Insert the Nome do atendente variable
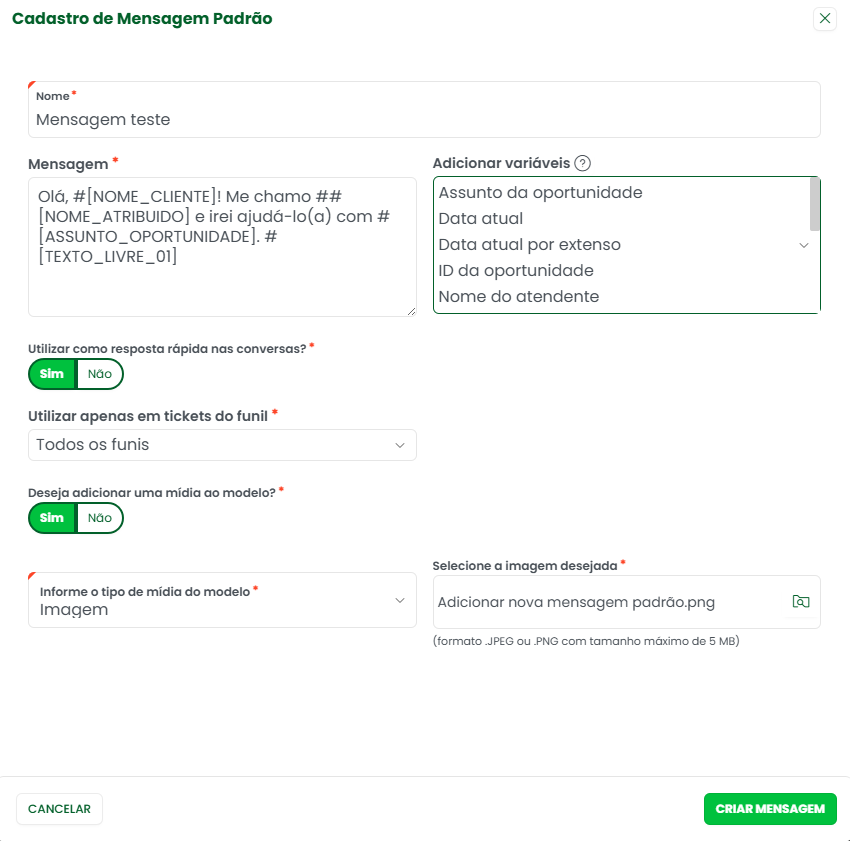This screenshot has width=850, height=841. pyautogui.click(x=518, y=297)
